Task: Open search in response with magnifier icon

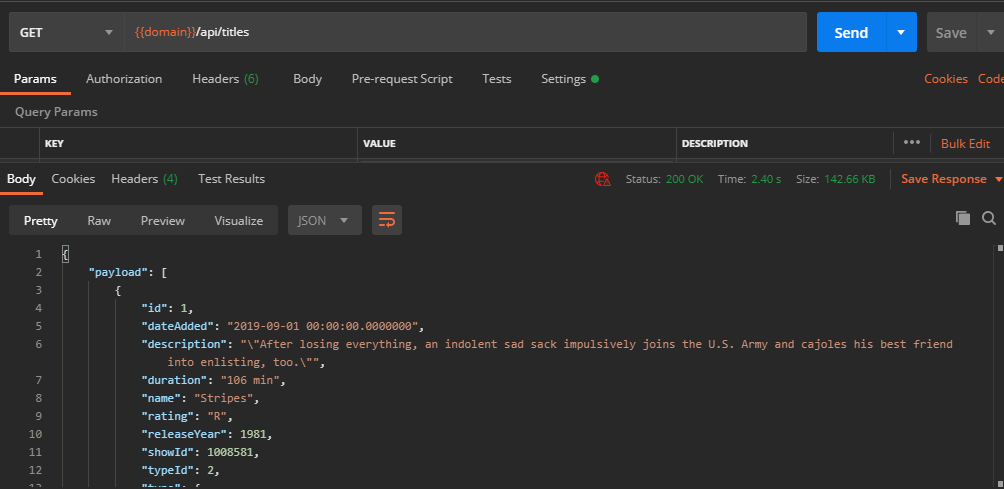Action: pos(989,218)
